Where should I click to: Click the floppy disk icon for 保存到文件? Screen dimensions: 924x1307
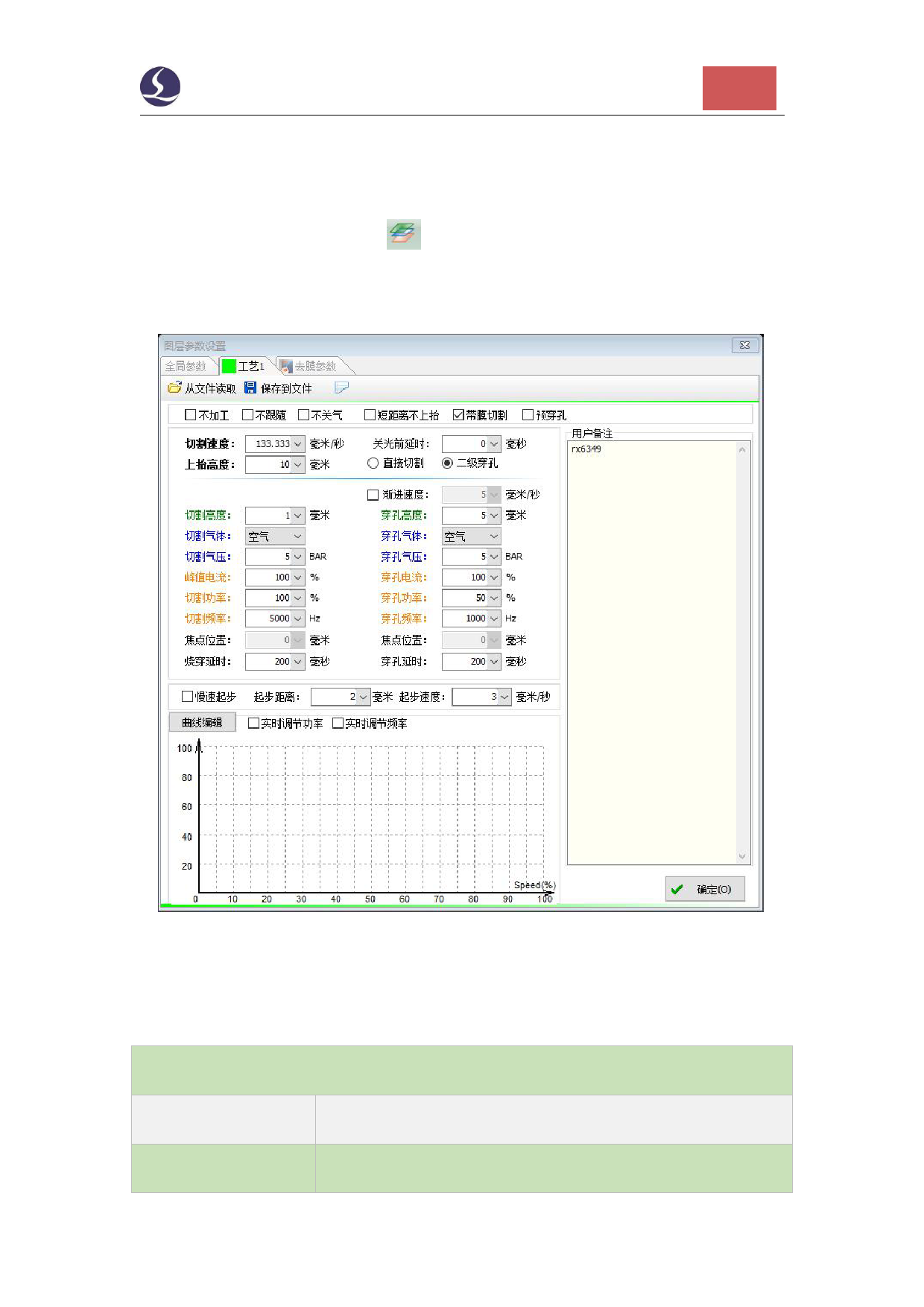pos(250,388)
